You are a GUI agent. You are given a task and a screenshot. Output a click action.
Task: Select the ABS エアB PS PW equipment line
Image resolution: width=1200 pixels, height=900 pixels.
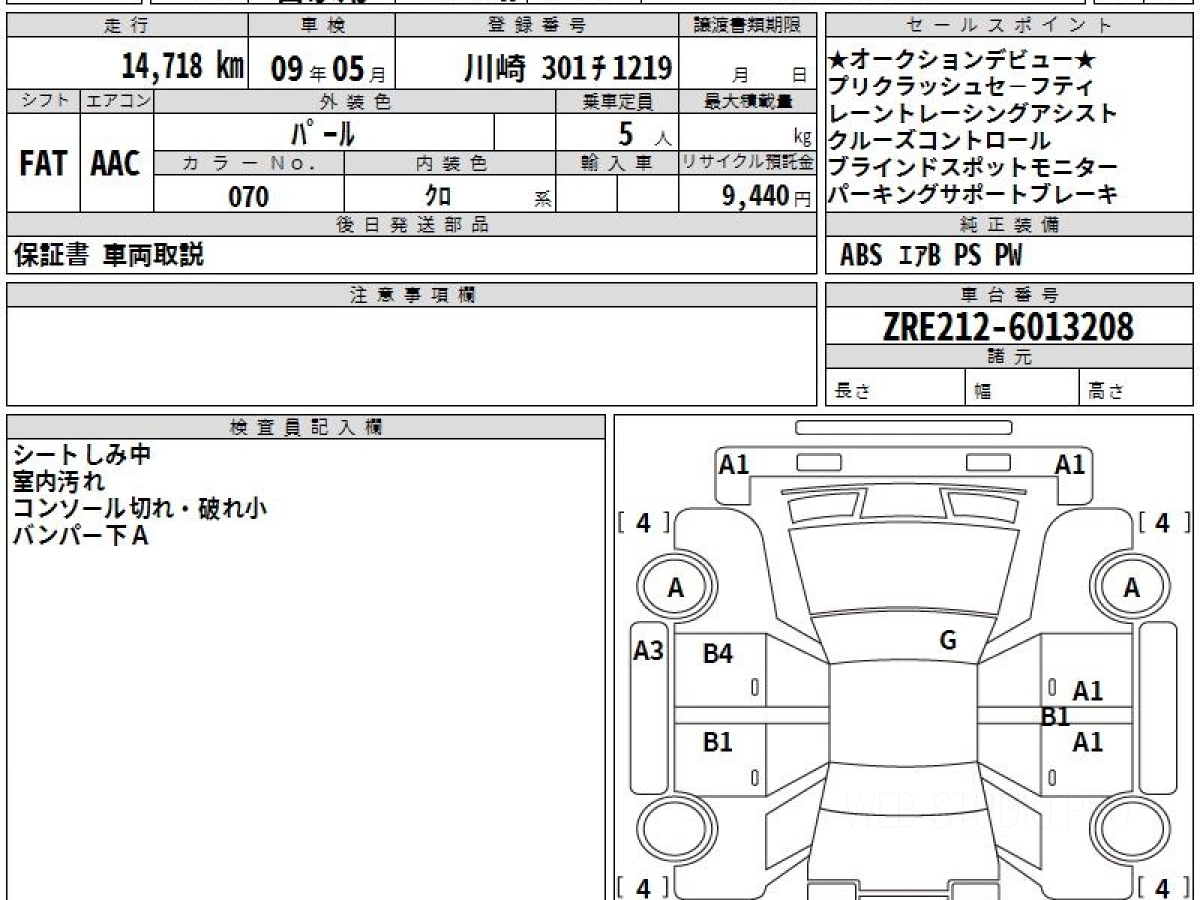pyautogui.click(x=931, y=256)
